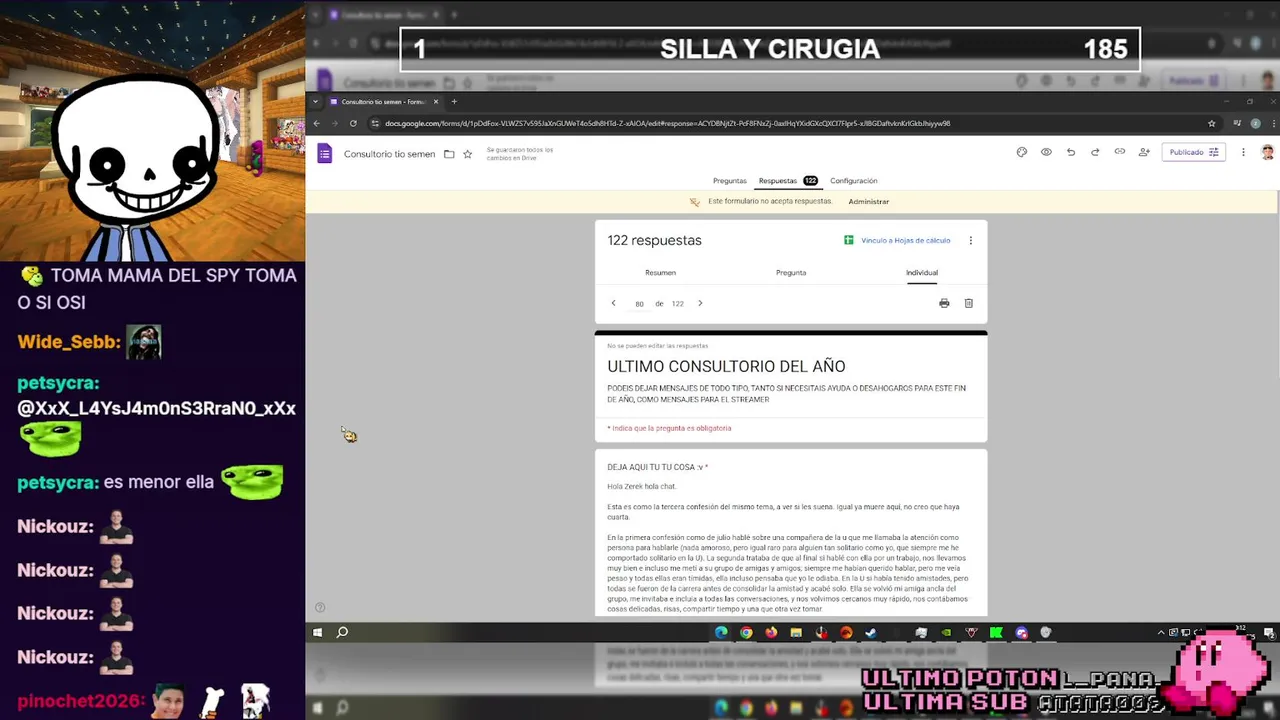Move the form to a Drive folder
The image size is (1280, 720).
[449, 154]
